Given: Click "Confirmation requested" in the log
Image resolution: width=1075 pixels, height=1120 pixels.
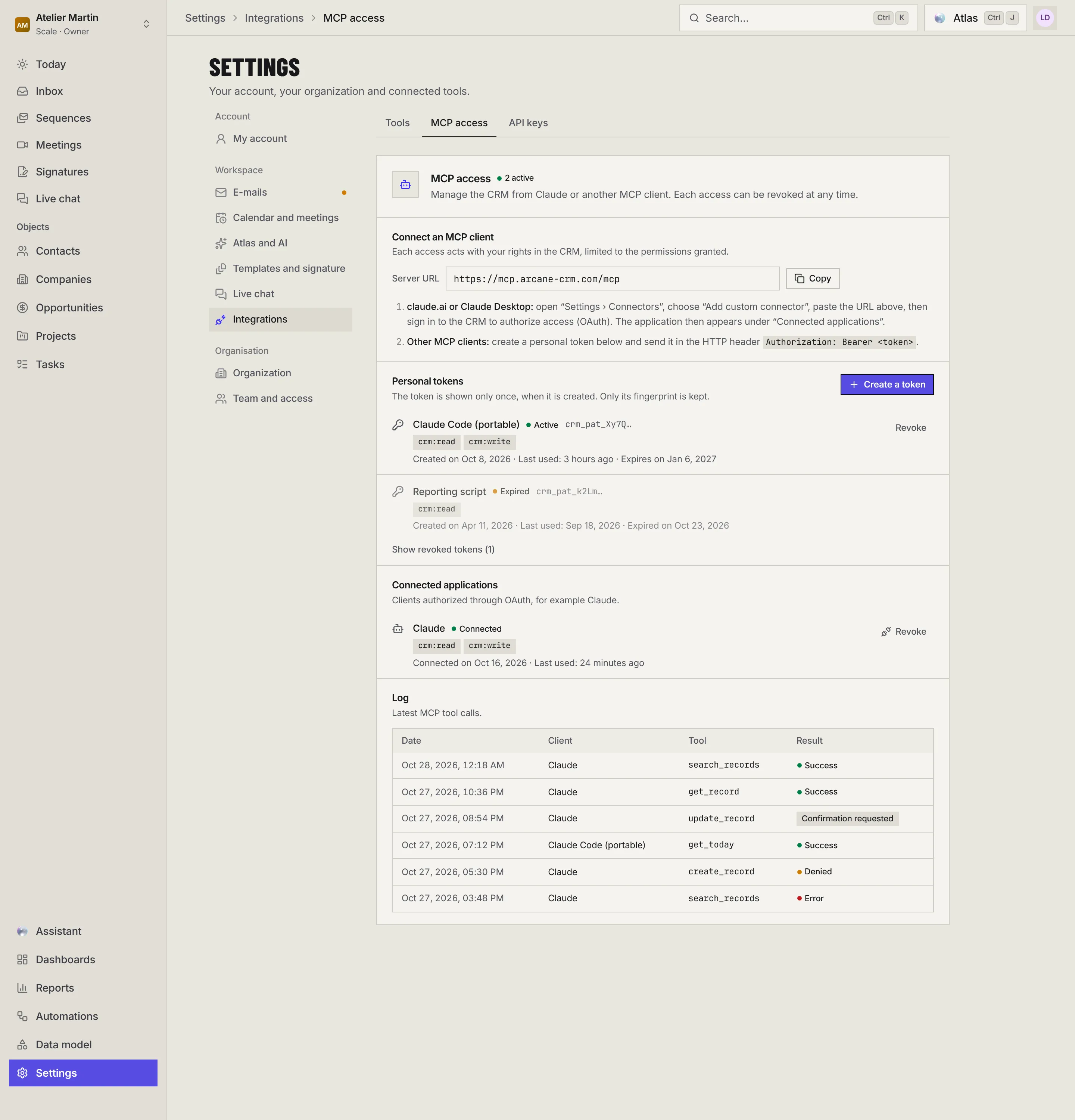Looking at the screenshot, I should [x=847, y=818].
